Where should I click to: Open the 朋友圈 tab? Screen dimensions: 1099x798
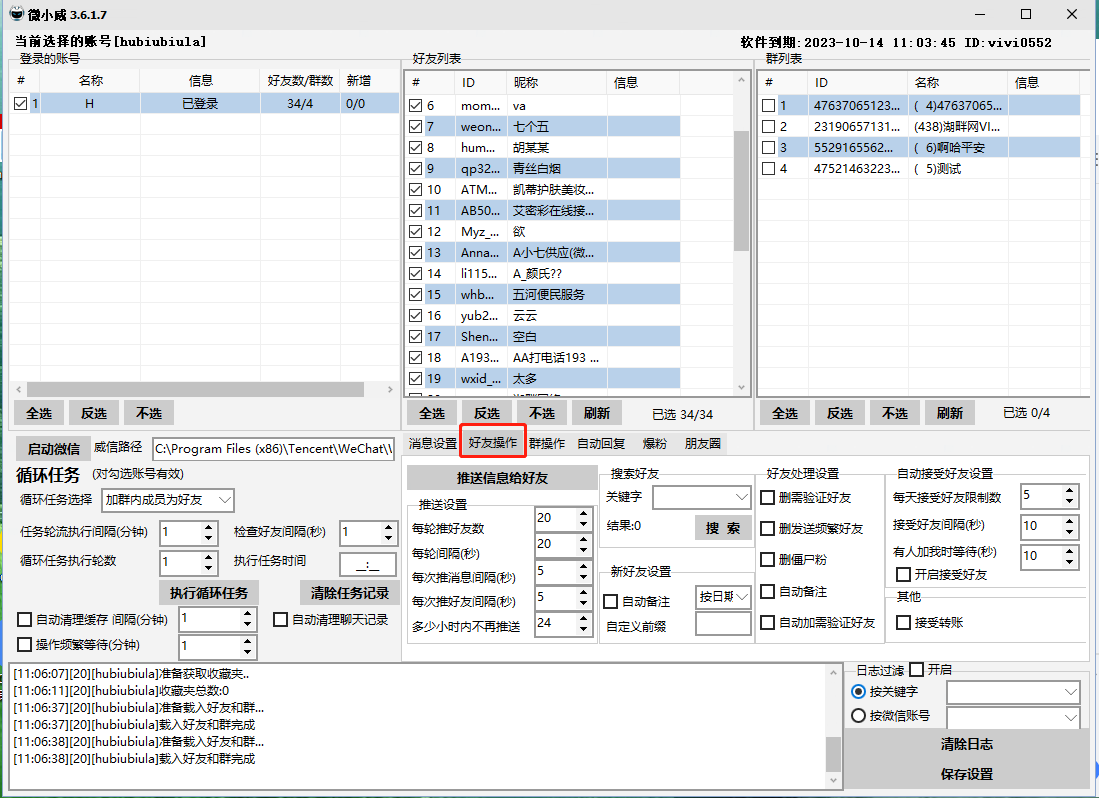click(x=702, y=443)
